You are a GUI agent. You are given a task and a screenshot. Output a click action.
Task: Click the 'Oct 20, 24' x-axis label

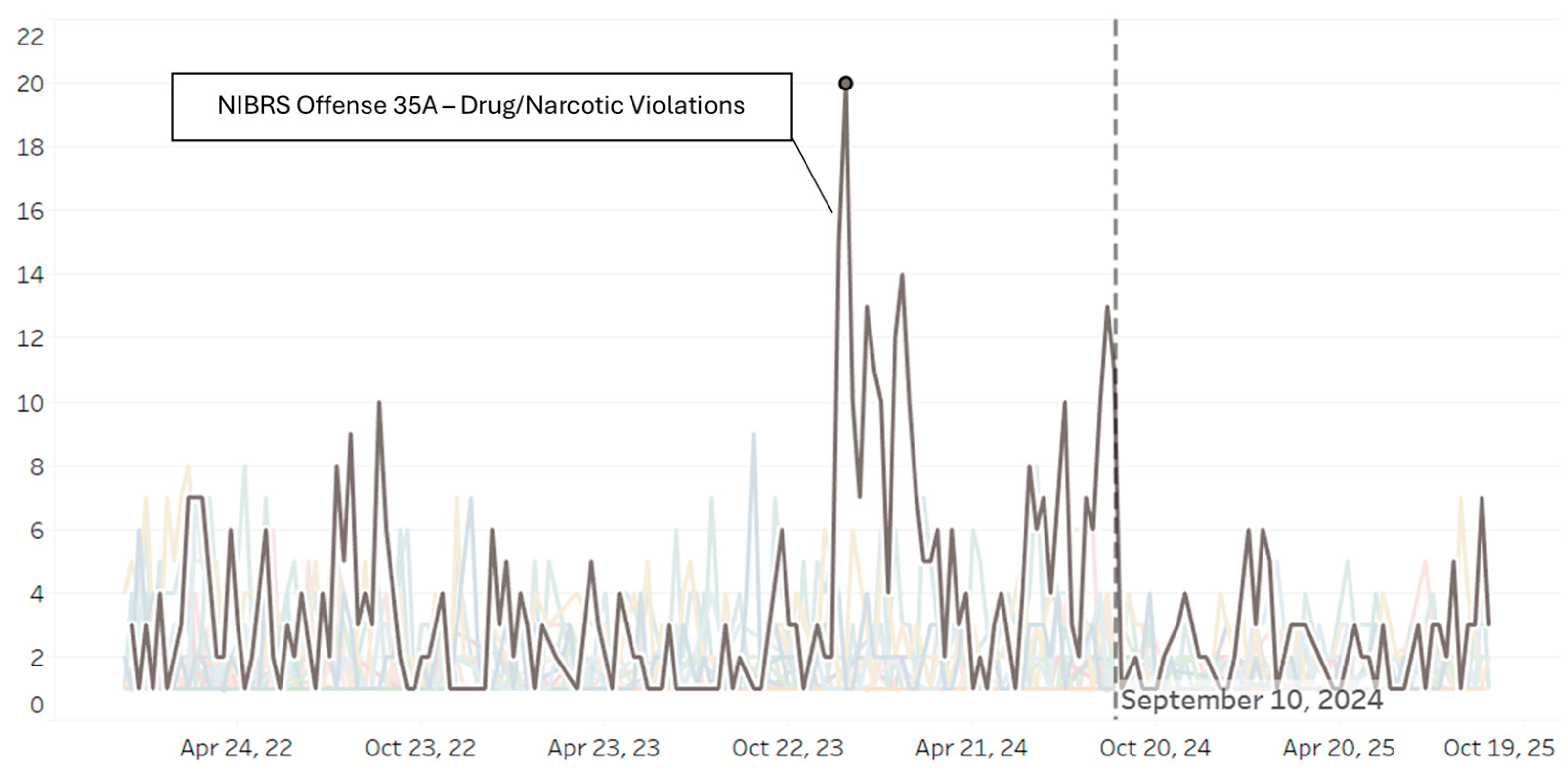(1155, 748)
